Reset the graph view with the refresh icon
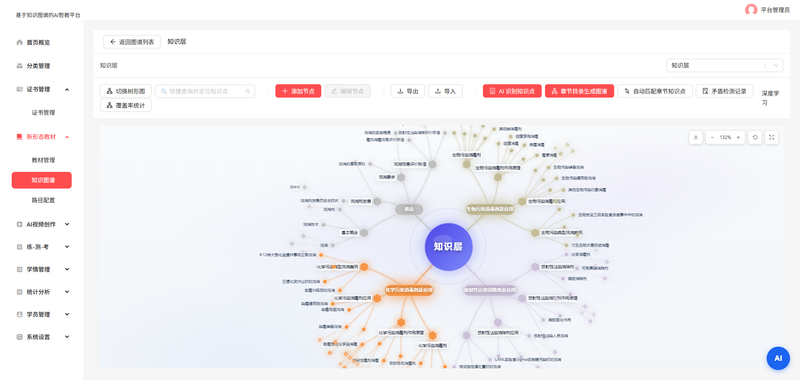The width and height of the screenshot is (800, 380). pyautogui.click(x=755, y=138)
